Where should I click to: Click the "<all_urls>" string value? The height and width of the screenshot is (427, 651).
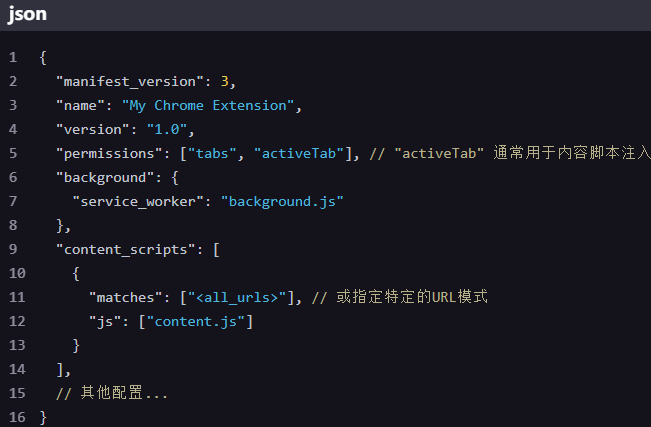click(237, 297)
